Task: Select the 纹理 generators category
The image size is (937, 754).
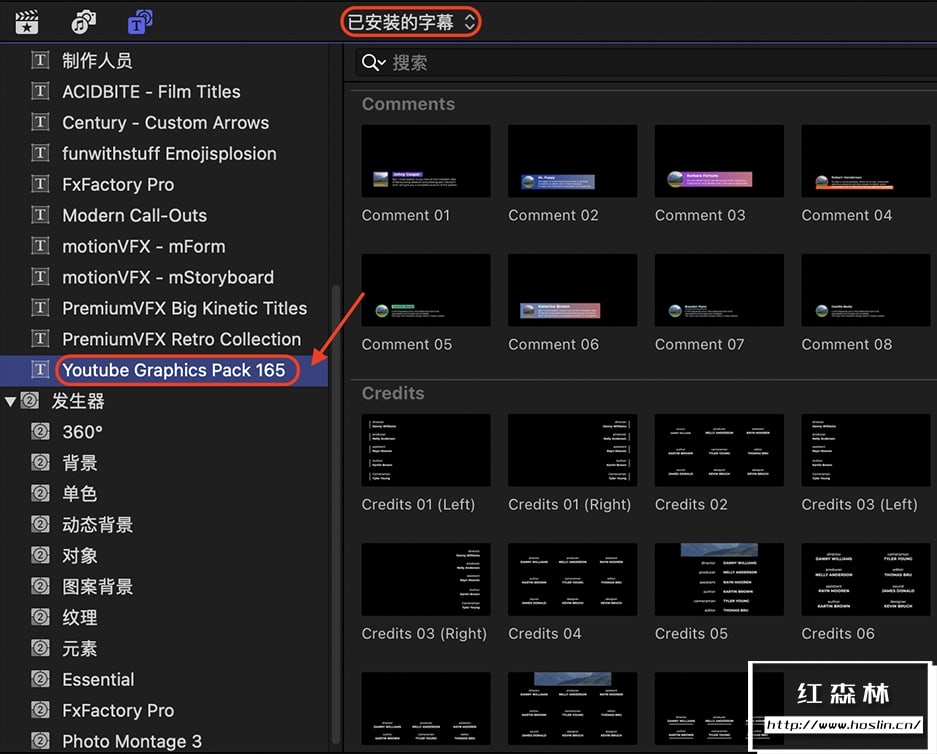Action: [x=79, y=618]
